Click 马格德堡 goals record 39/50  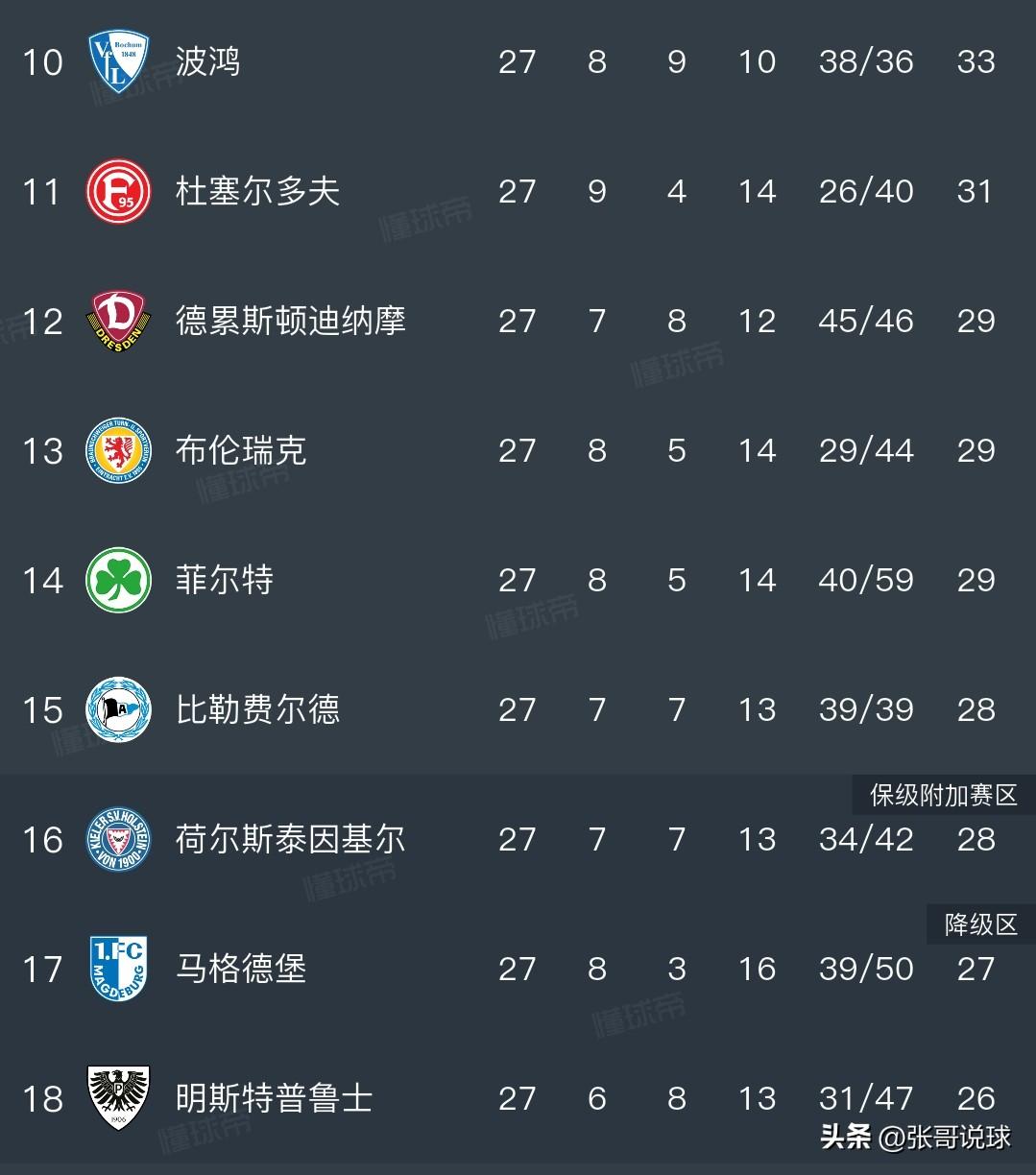pos(865,969)
